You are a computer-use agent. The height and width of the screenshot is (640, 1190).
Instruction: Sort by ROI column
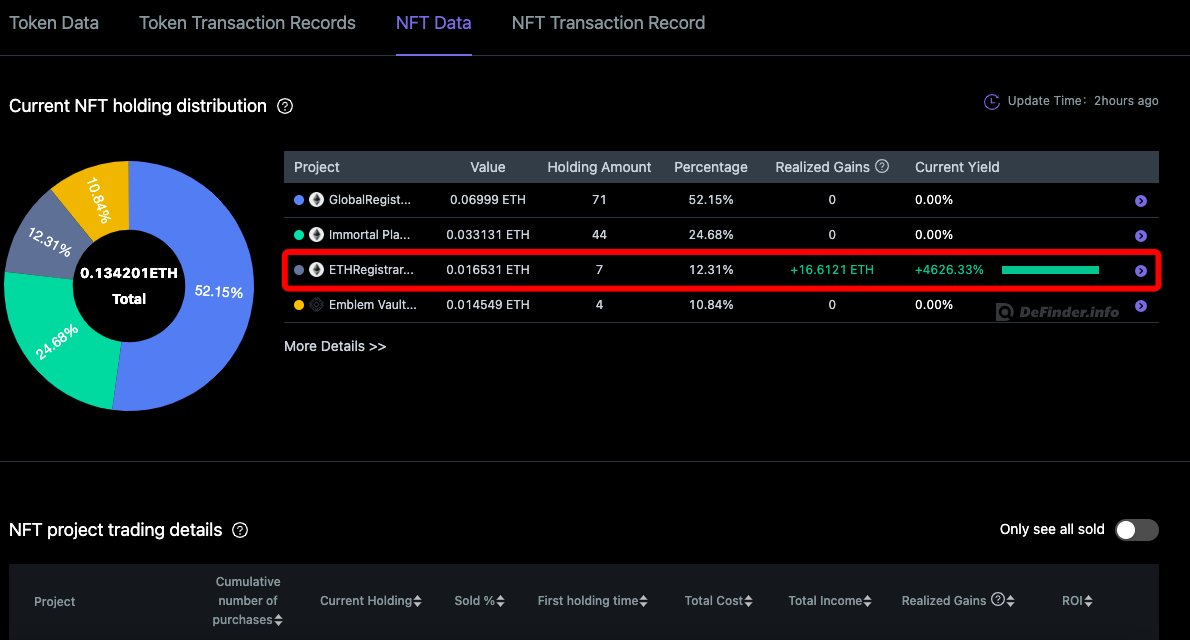tap(1088, 601)
